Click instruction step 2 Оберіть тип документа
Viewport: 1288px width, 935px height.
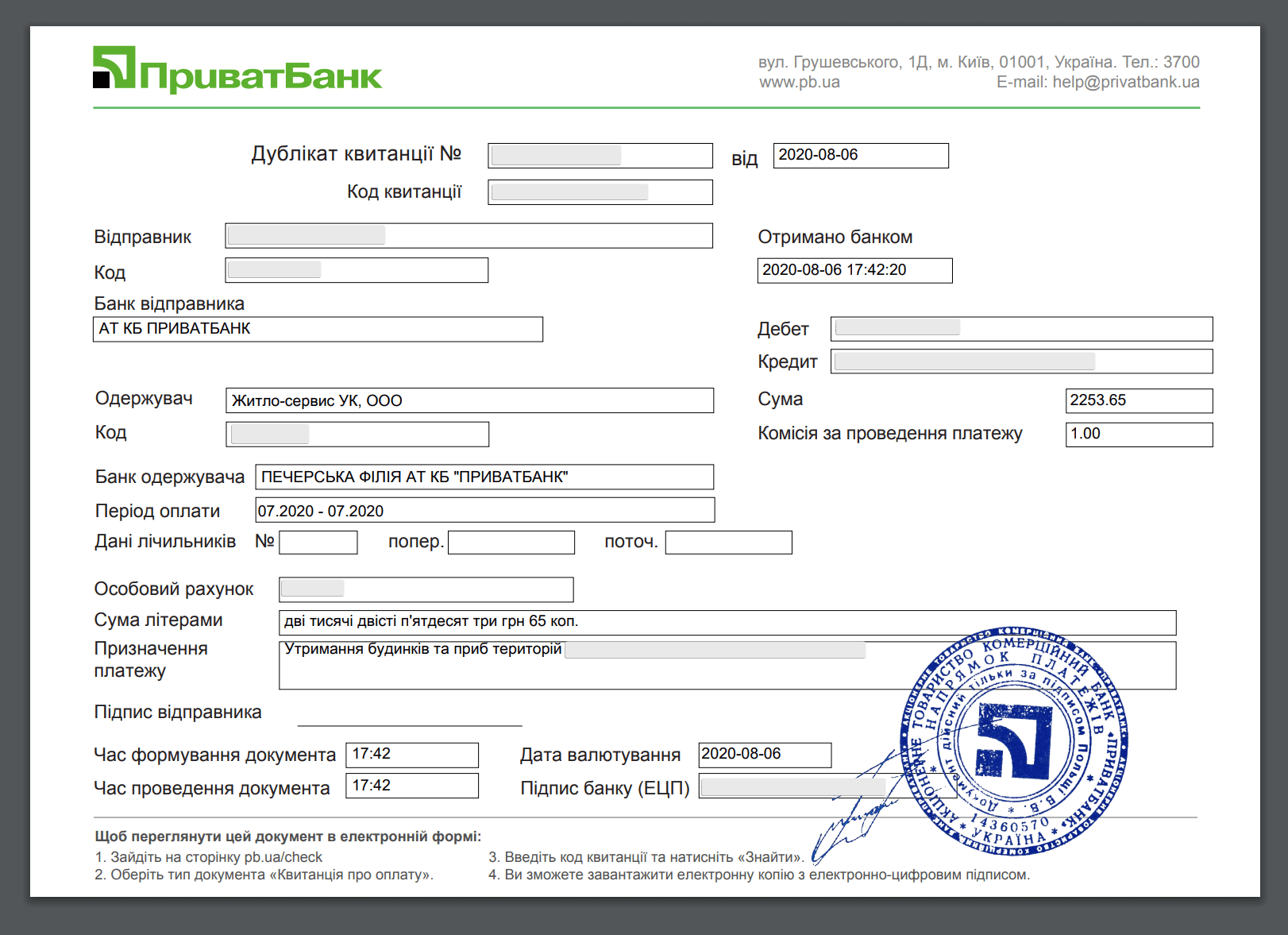coord(264,875)
